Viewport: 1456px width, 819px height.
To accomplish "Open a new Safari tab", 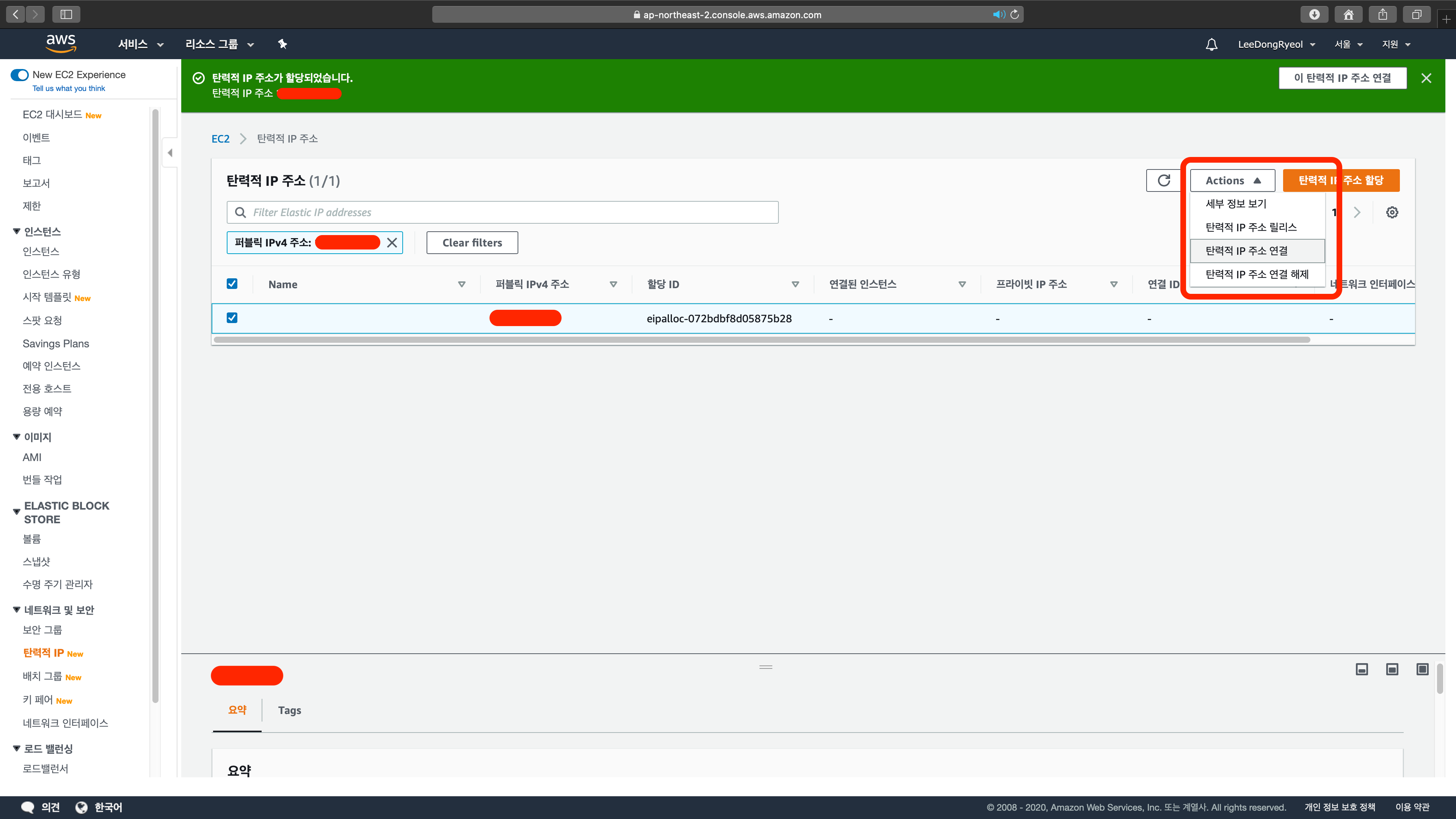I will pyautogui.click(x=1447, y=19).
